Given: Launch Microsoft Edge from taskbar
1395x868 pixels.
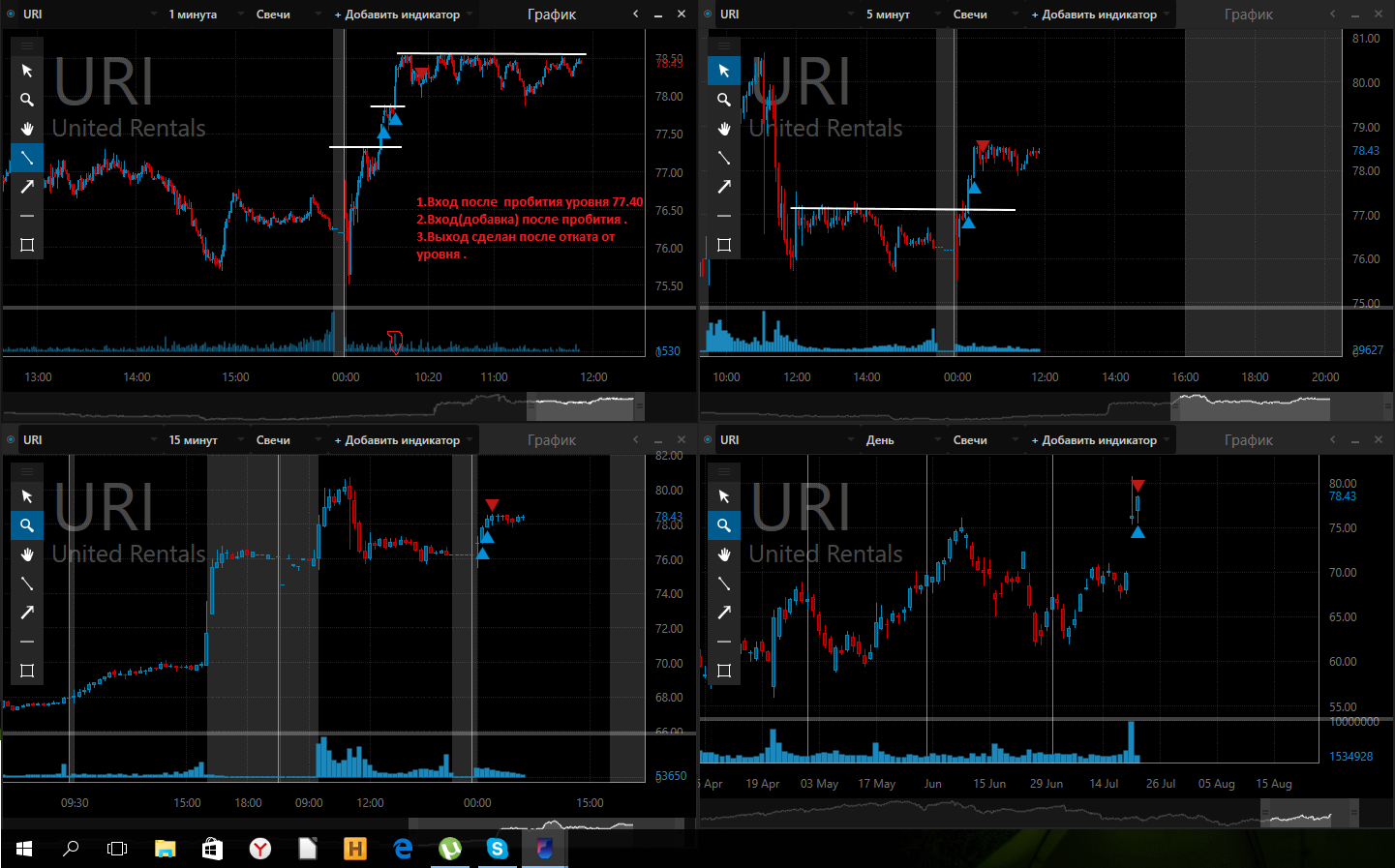Looking at the screenshot, I should [403, 849].
